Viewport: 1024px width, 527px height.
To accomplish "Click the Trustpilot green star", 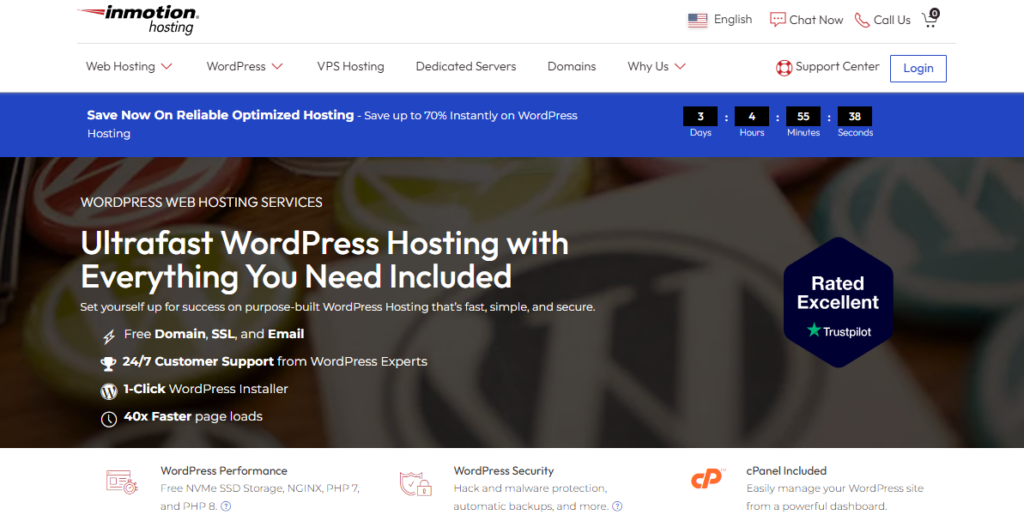I will 814,330.
